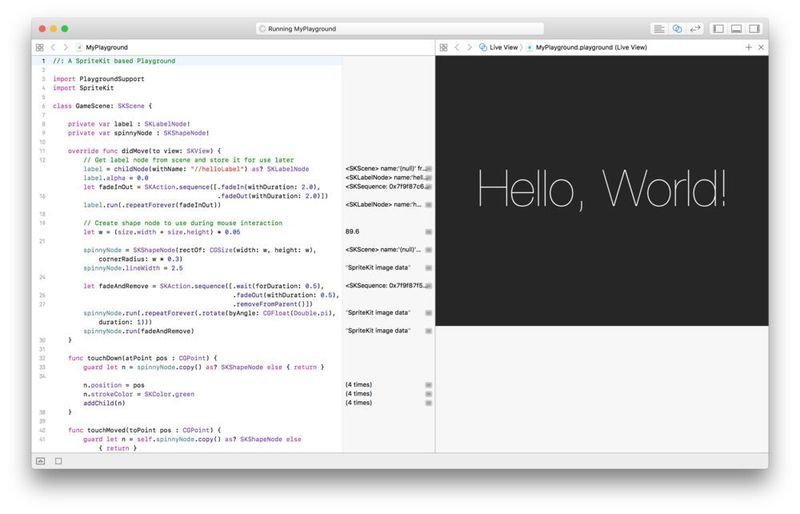Quick Look the 89.6 result
This screenshot has width=800, height=514.
click(x=429, y=232)
